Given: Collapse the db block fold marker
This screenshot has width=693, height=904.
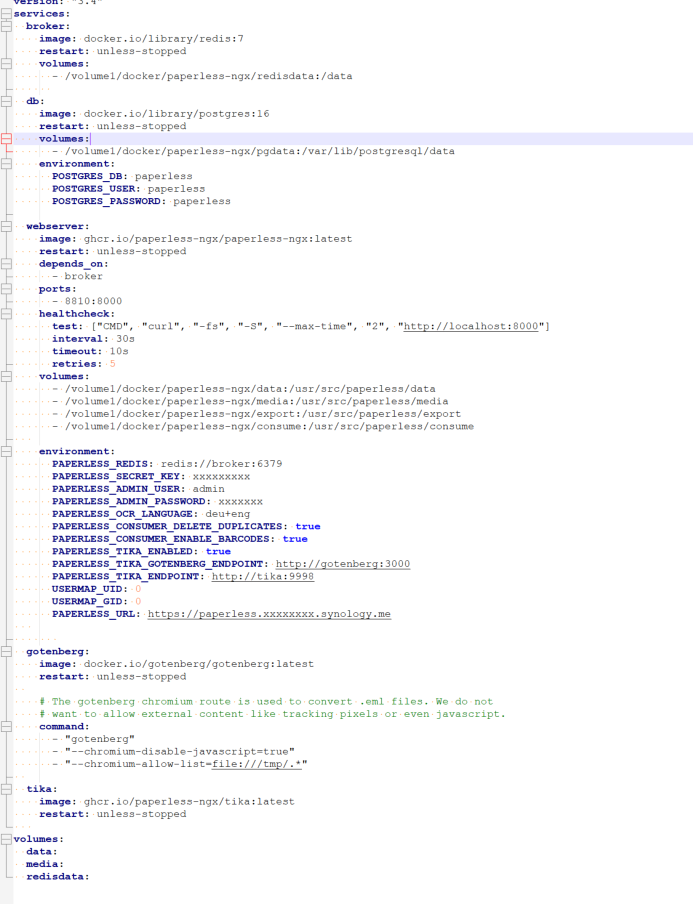Looking at the screenshot, I should coord(6,101).
